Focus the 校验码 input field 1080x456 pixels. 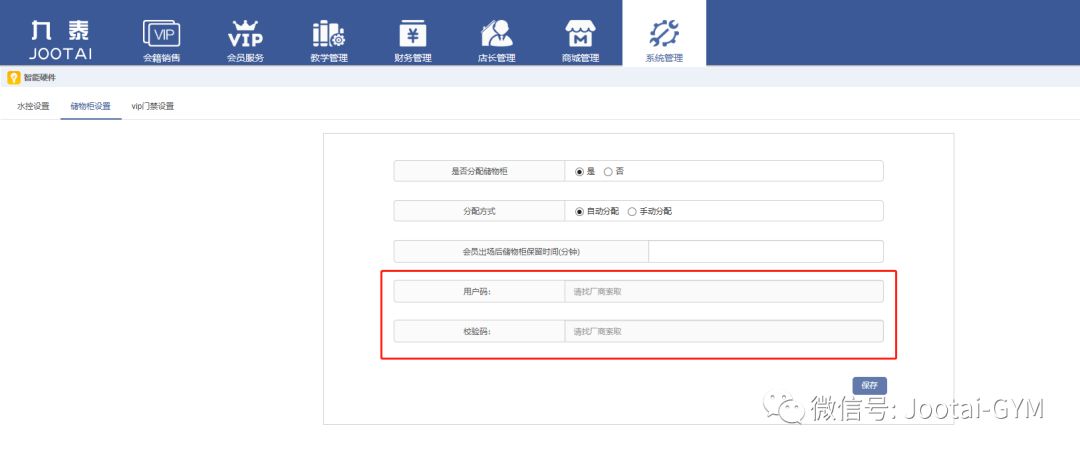(x=724, y=331)
